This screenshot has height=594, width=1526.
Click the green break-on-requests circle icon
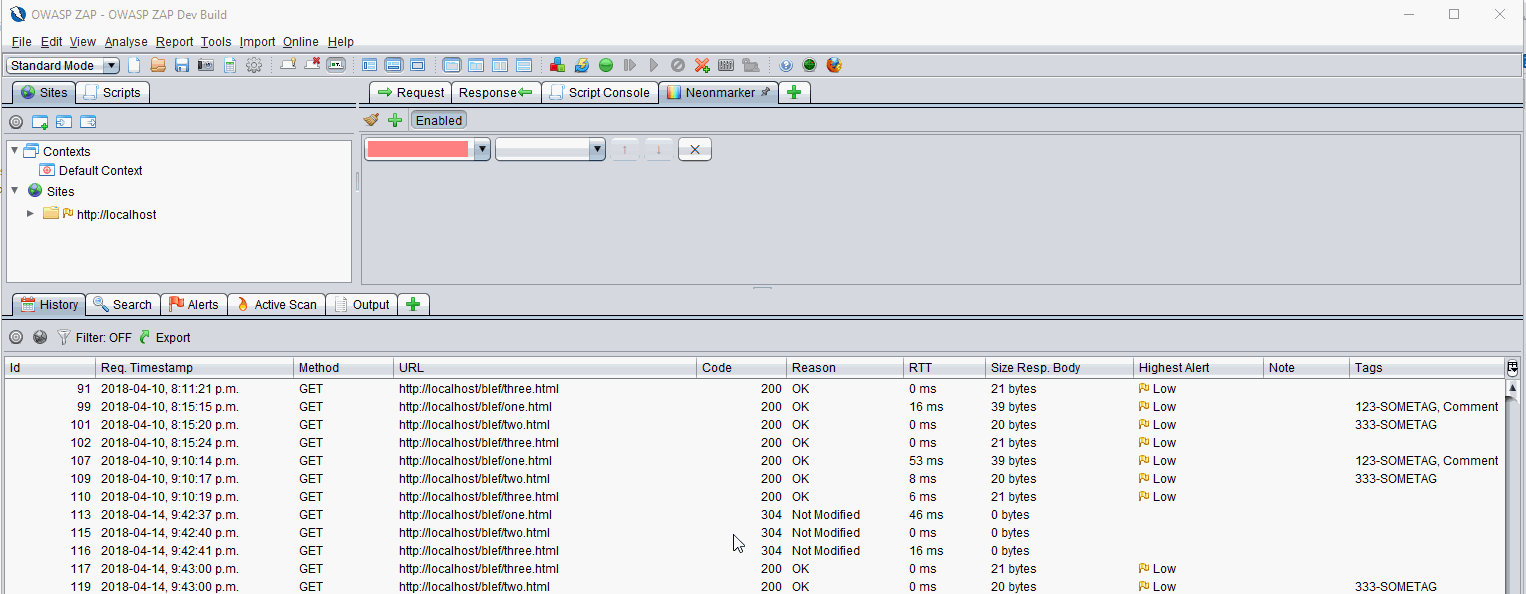606,65
